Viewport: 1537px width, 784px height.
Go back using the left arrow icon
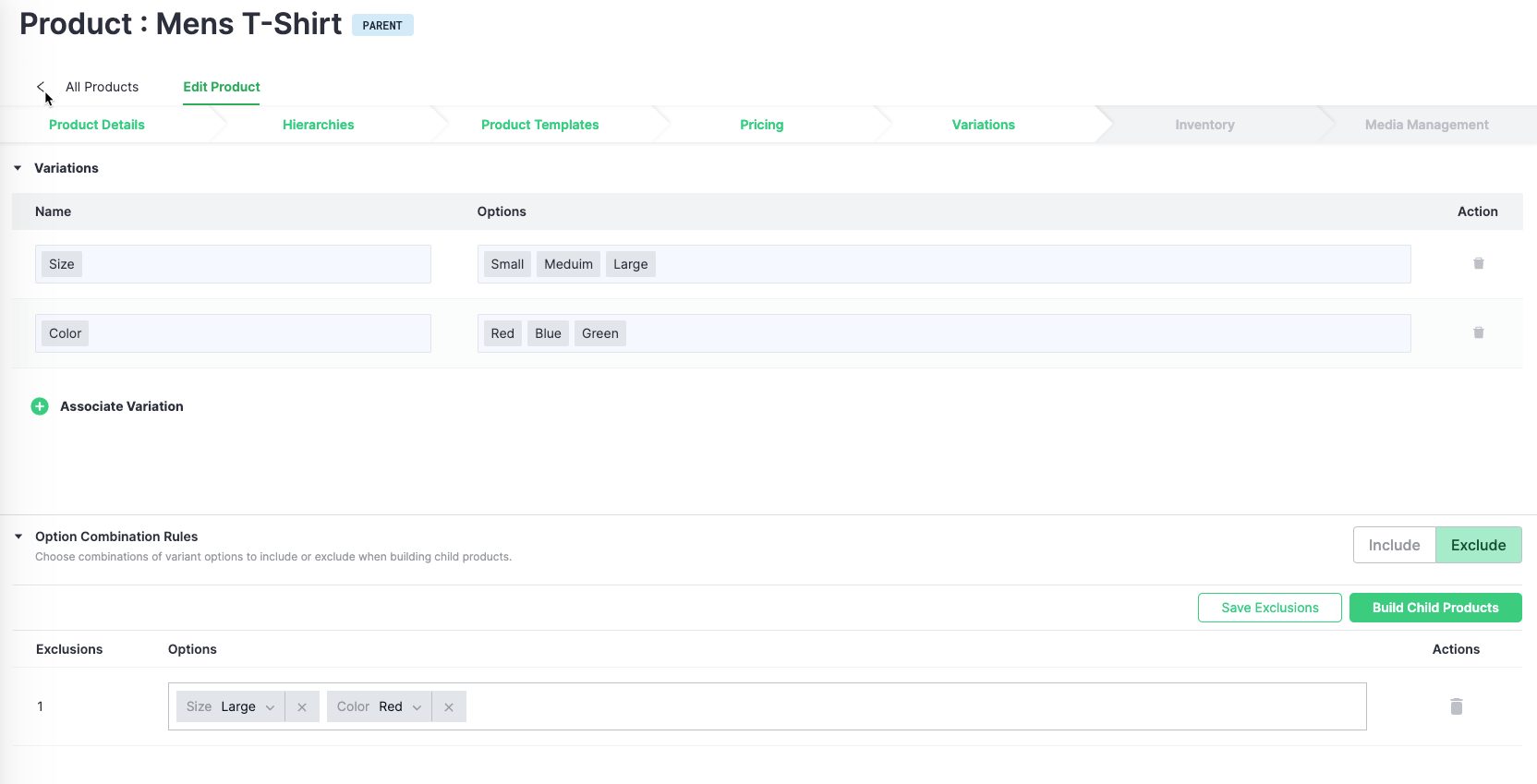41,87
